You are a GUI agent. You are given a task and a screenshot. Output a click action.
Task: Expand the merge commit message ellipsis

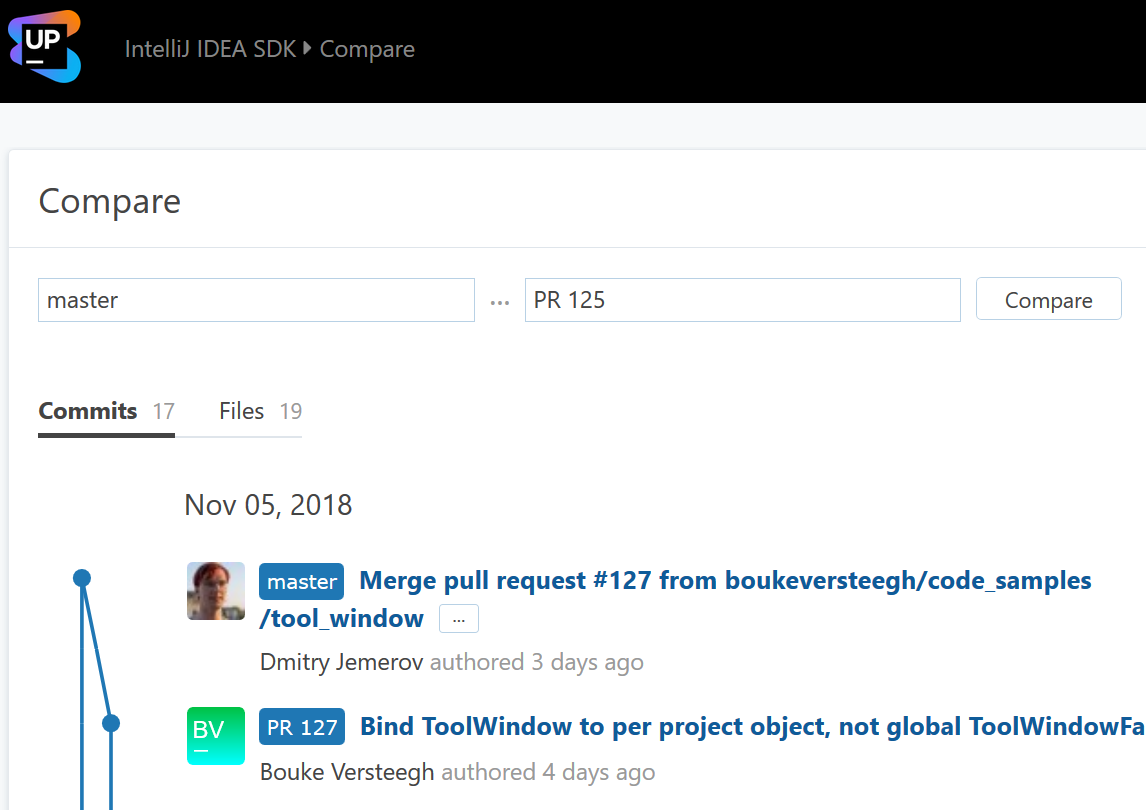(459, 619)
